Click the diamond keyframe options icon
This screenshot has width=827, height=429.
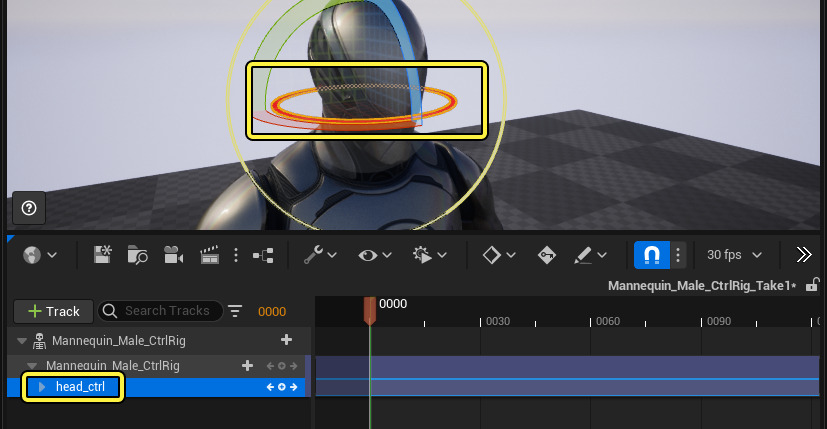(x=492, y=255)
